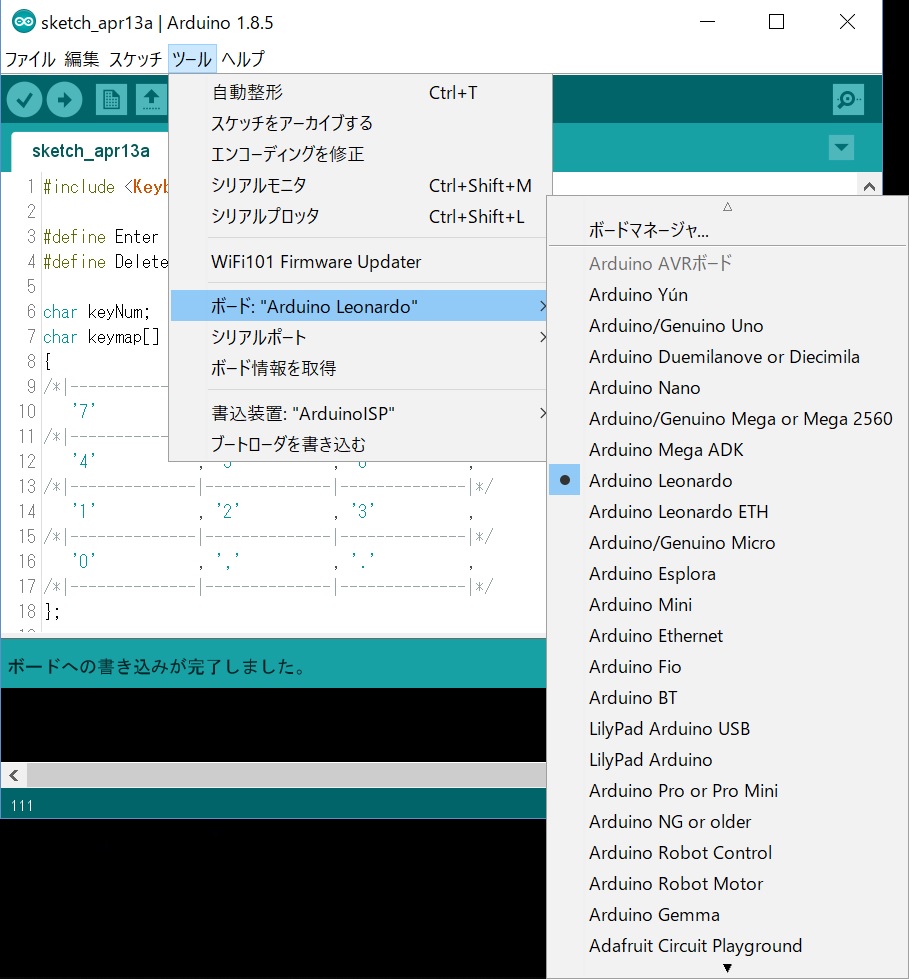Image resolution: width=909 pixels, height=979 pixels.
Task: Open the Serial Monitor magnifier icon
Action: click(848, 99)
